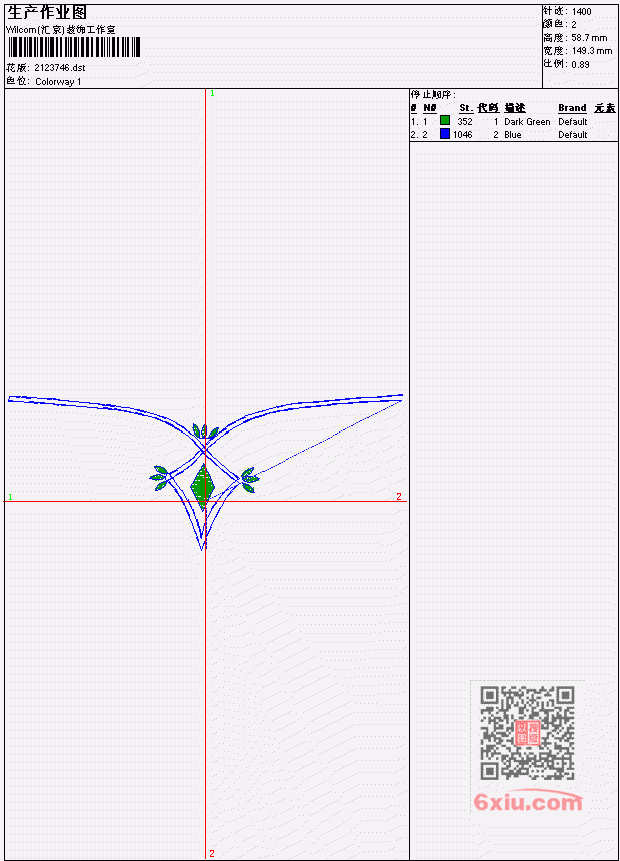Click the stitch count value '1400'
This screenshot has width=620, height=861.
[x=582, y=12]
